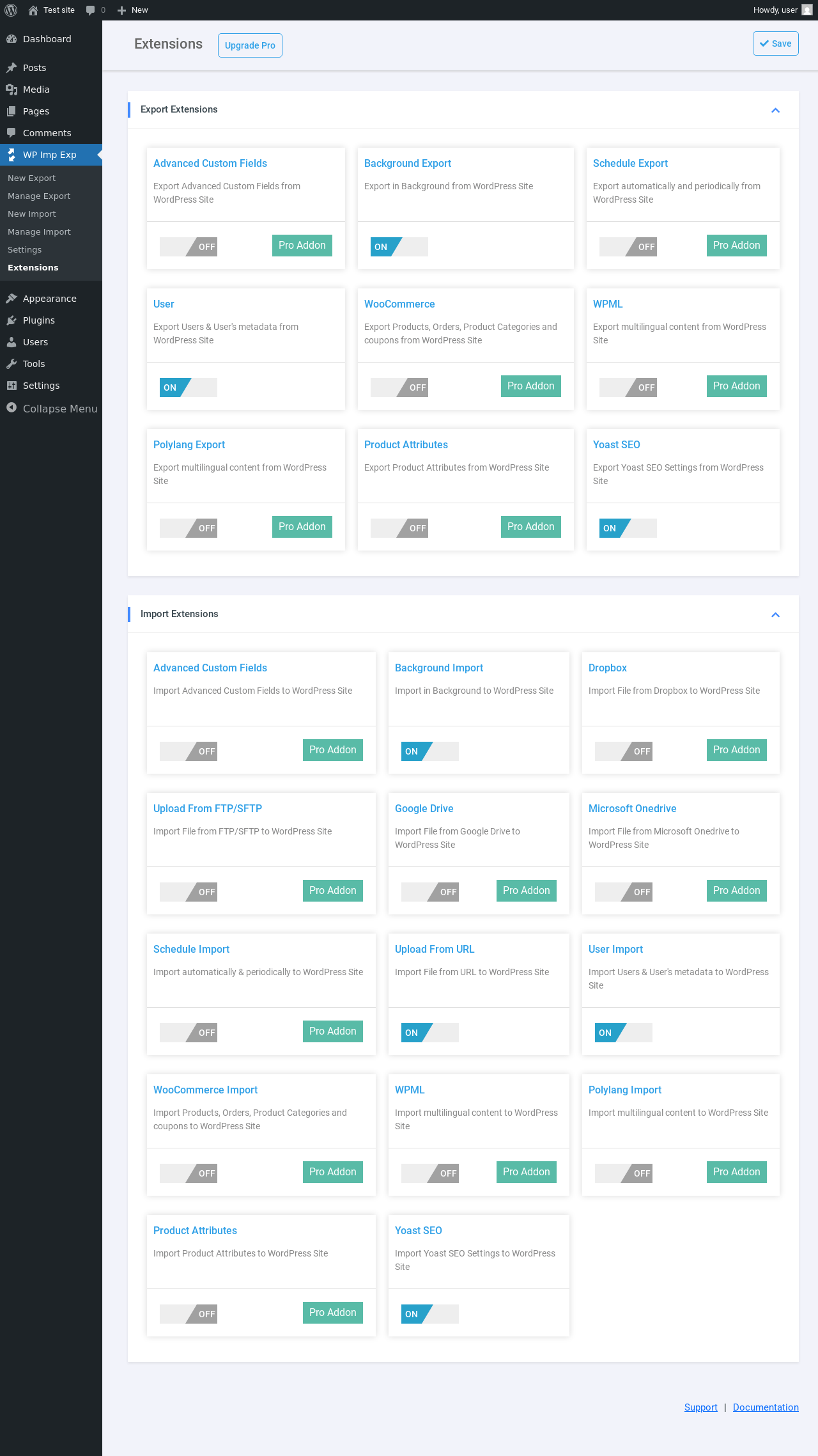
Task: Click the Pages icon in sidebar
Action: [12, 111]
